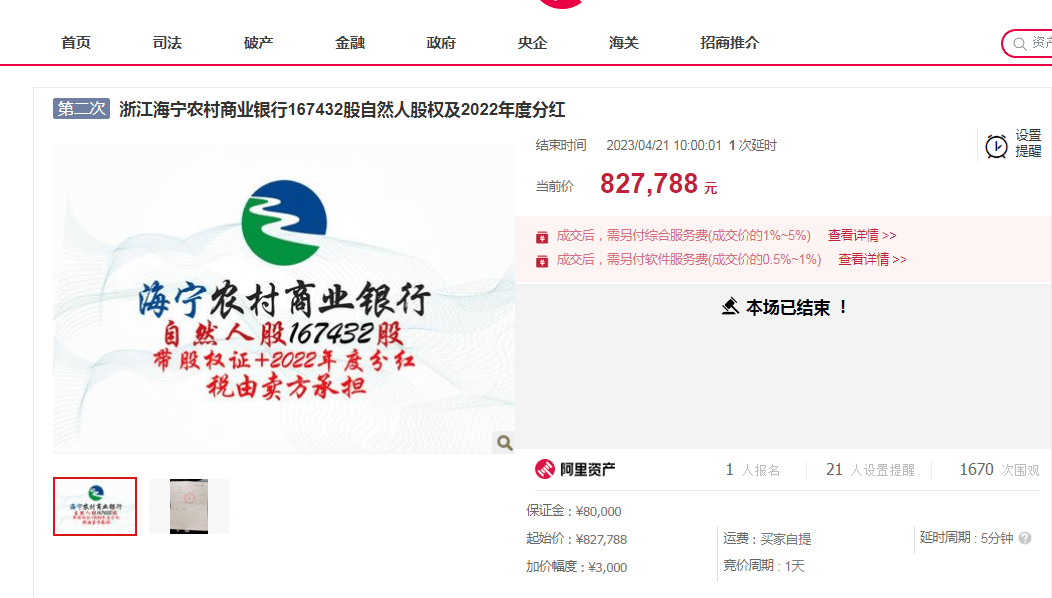Click the help icon beside 延时周期
This screenshot has width=1052, height=598.
[1024, 538]
